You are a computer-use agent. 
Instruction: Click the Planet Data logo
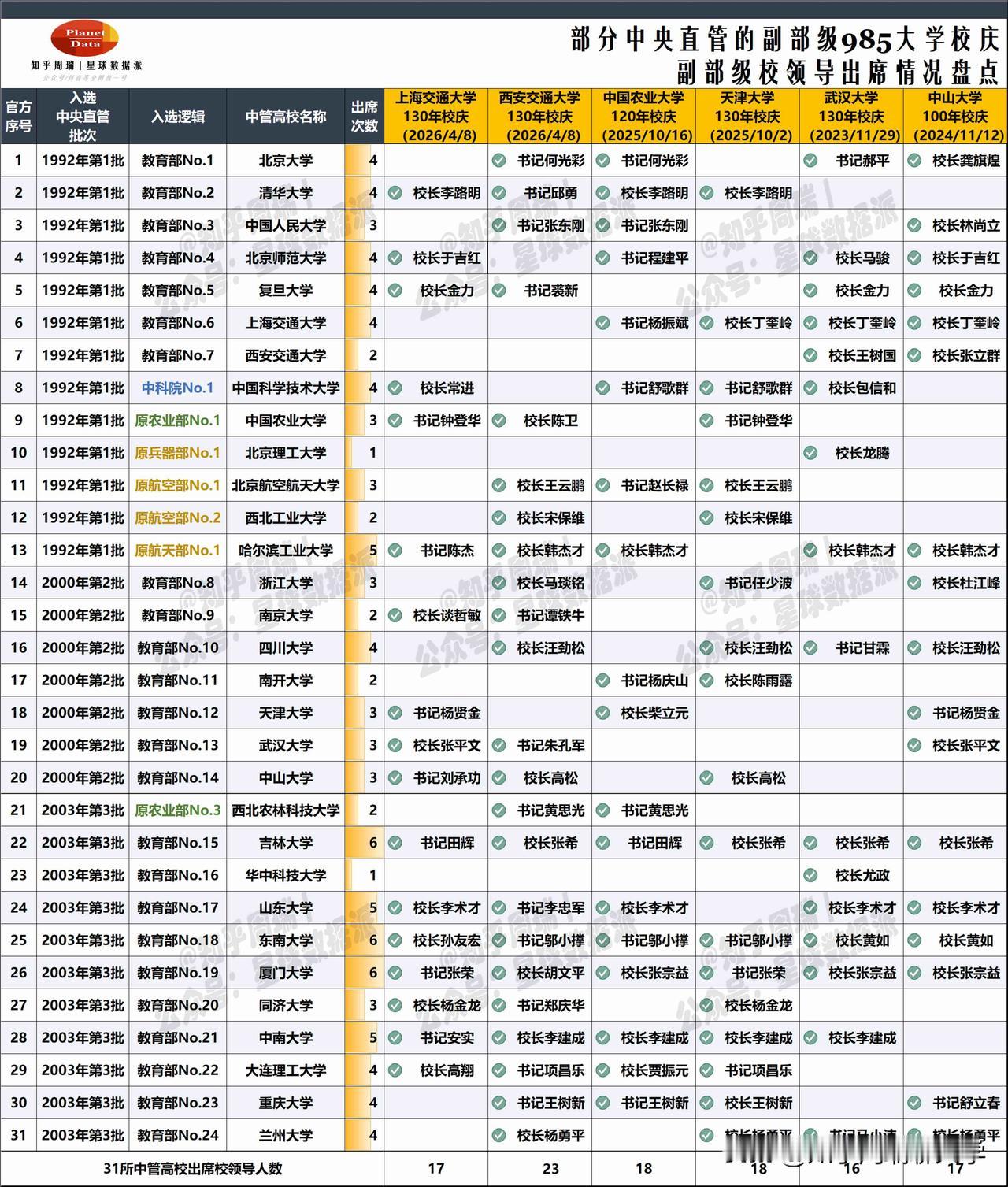click(x=85, y=39)
